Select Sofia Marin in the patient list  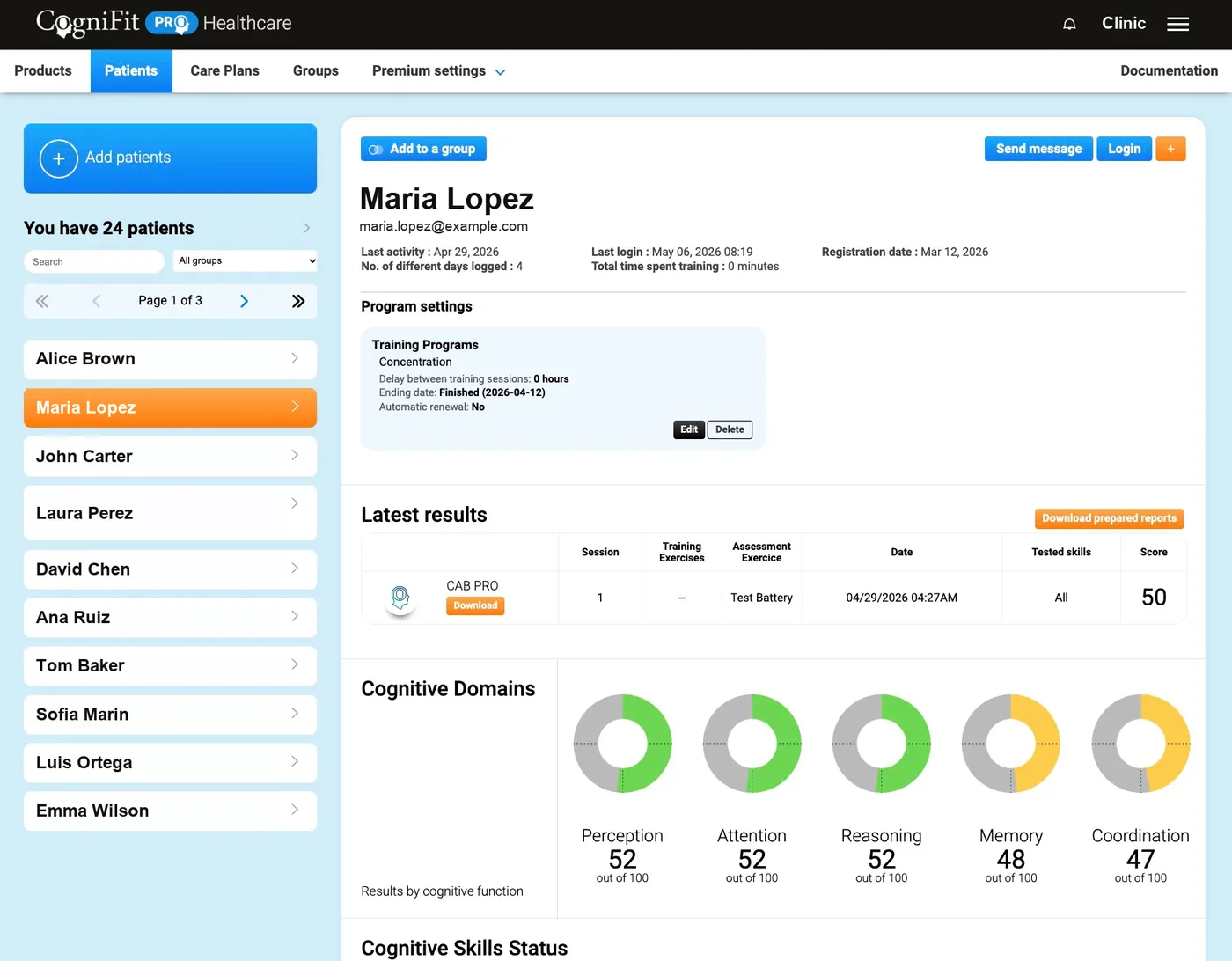point(170,715)
